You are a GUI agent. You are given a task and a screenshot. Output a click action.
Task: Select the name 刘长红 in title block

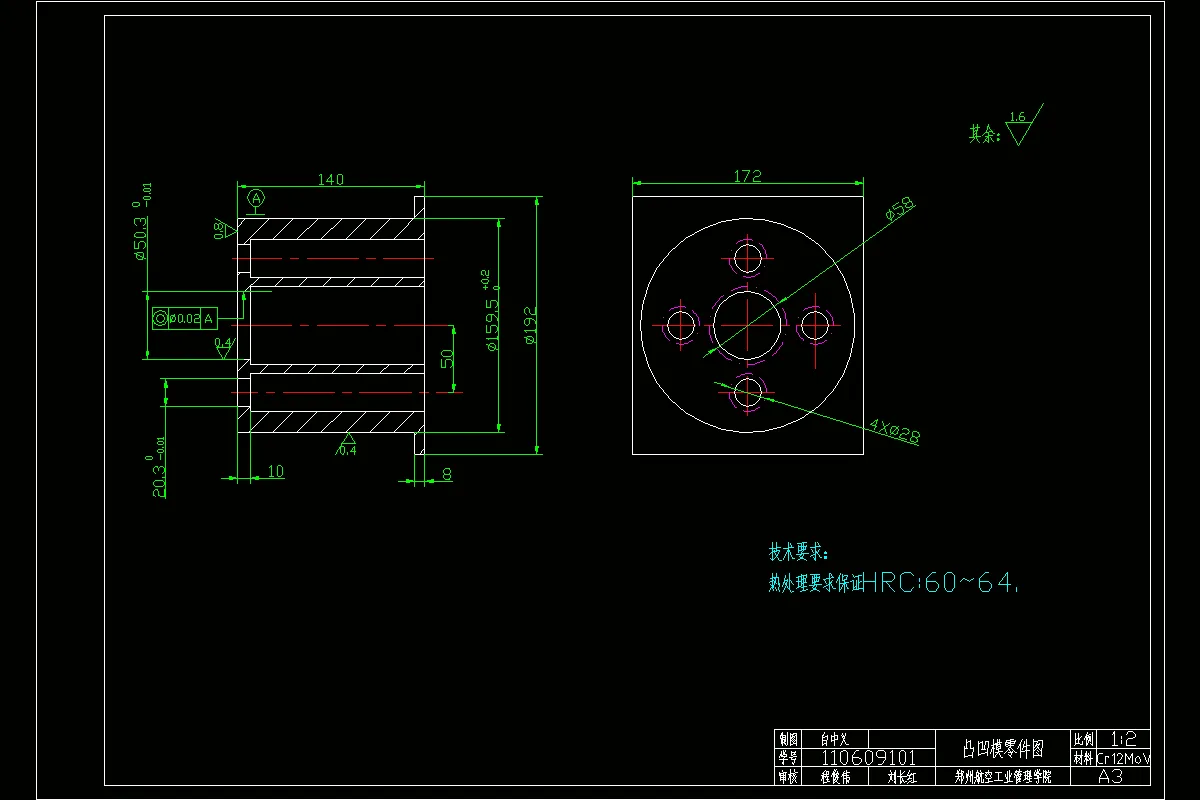click(x=902, y=776)
